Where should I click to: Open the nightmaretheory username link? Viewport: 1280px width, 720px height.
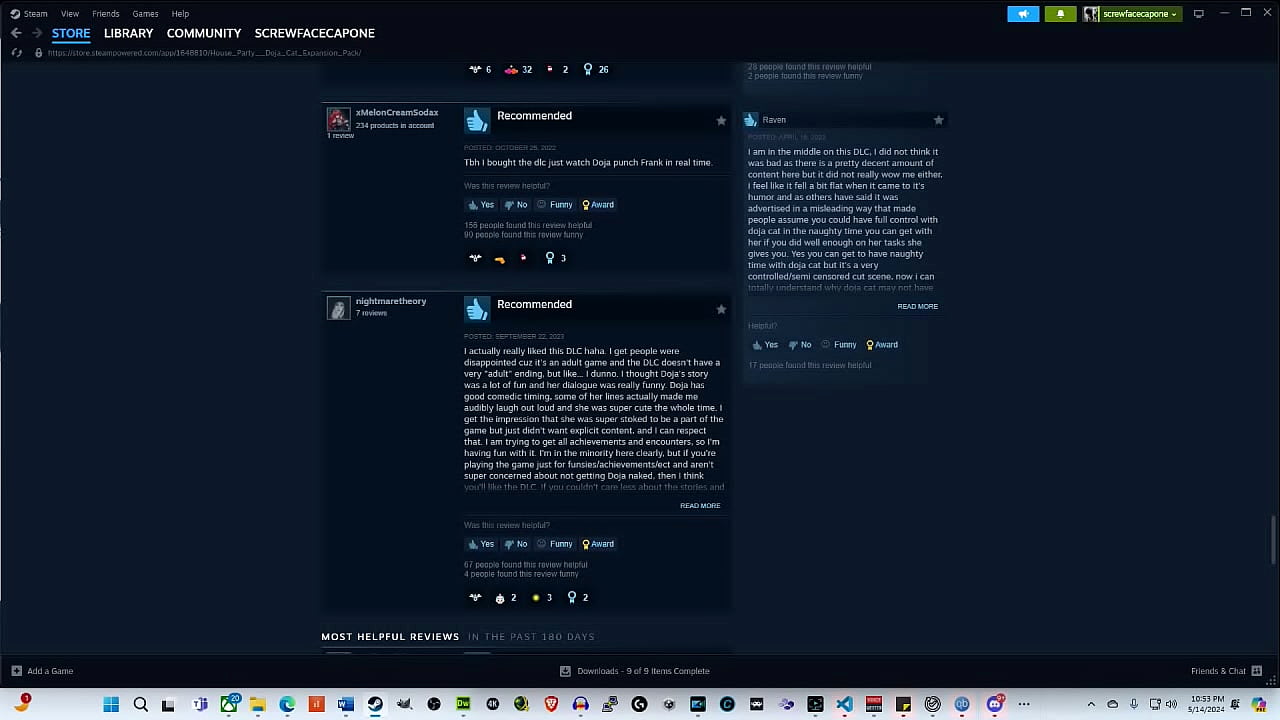[x=391, y=301]
